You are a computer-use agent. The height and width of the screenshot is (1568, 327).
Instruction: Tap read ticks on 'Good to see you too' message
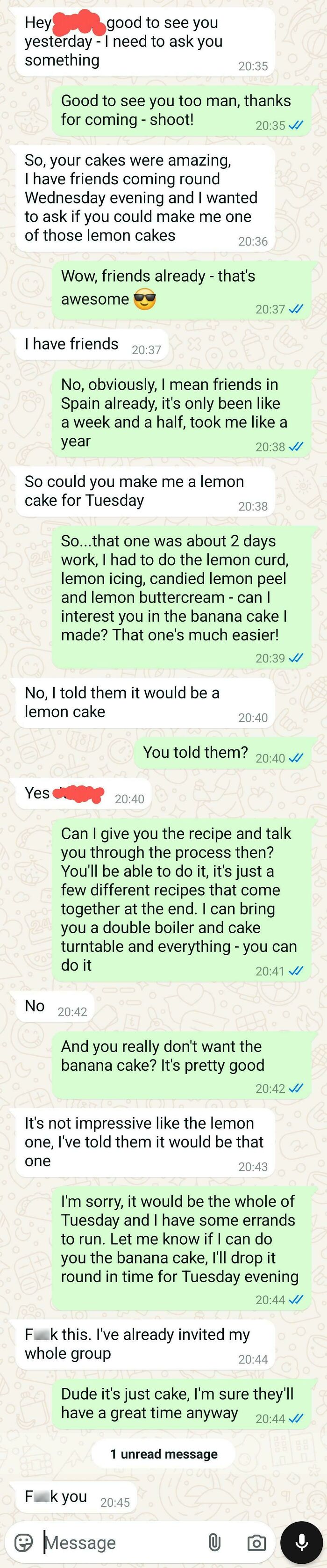(296, 126)
